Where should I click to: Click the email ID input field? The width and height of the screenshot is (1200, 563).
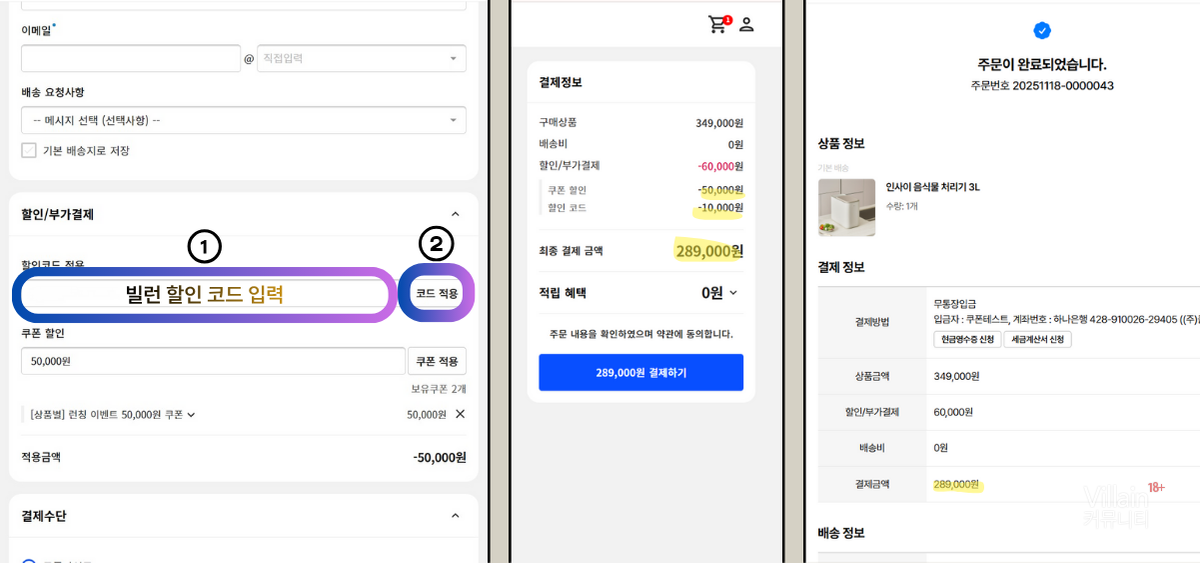click(x=131, y=58)
